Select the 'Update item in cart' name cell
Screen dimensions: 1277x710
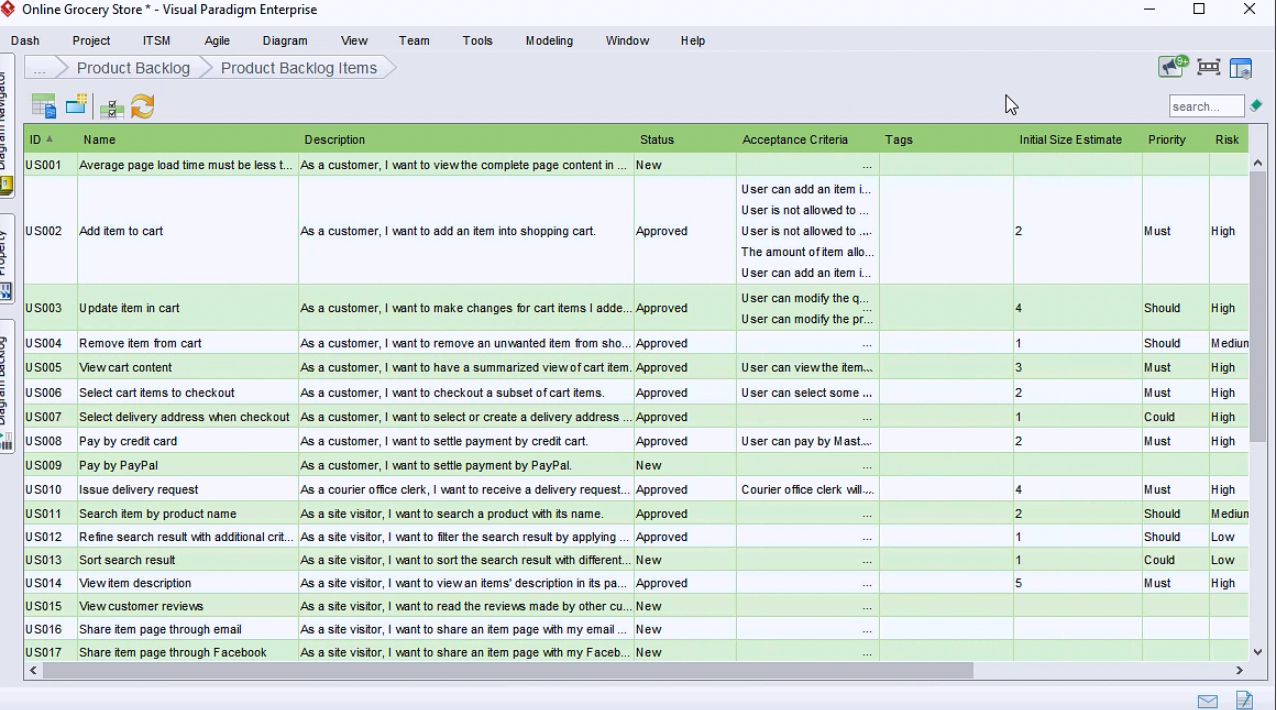[x=188, y=308]
